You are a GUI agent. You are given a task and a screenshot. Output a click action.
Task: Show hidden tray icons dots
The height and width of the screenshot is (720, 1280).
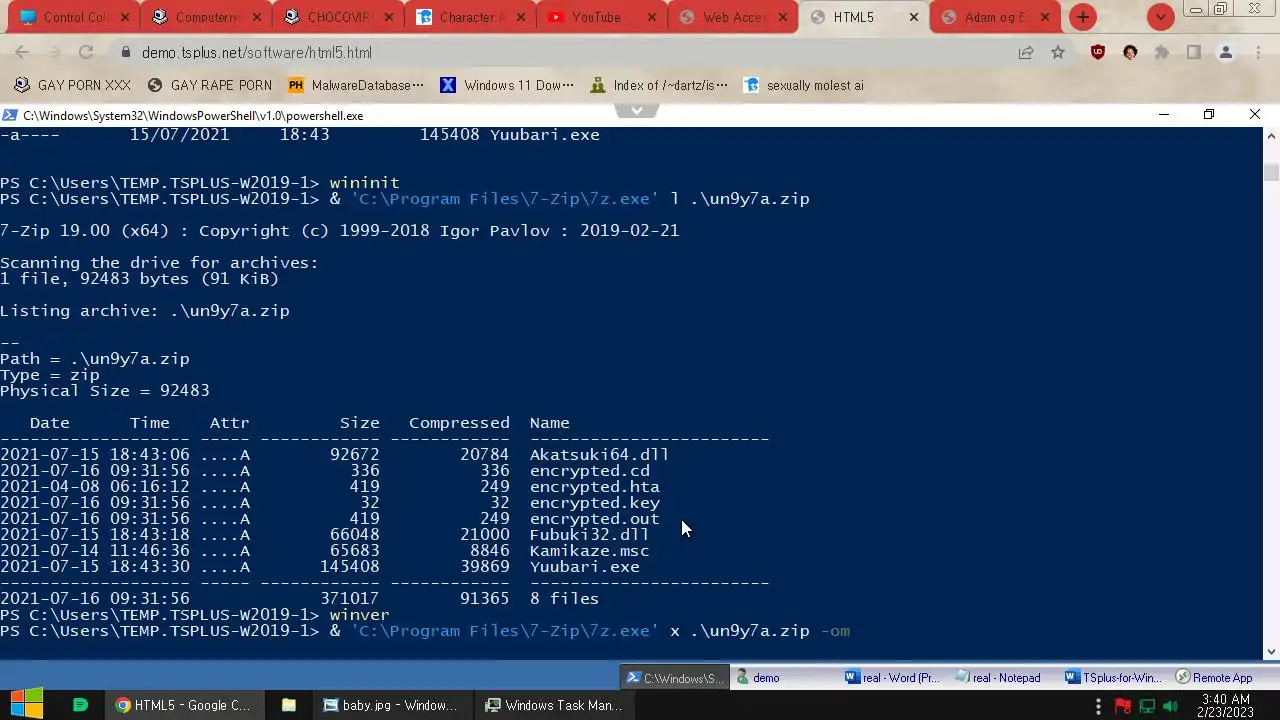coord(1098,706)
